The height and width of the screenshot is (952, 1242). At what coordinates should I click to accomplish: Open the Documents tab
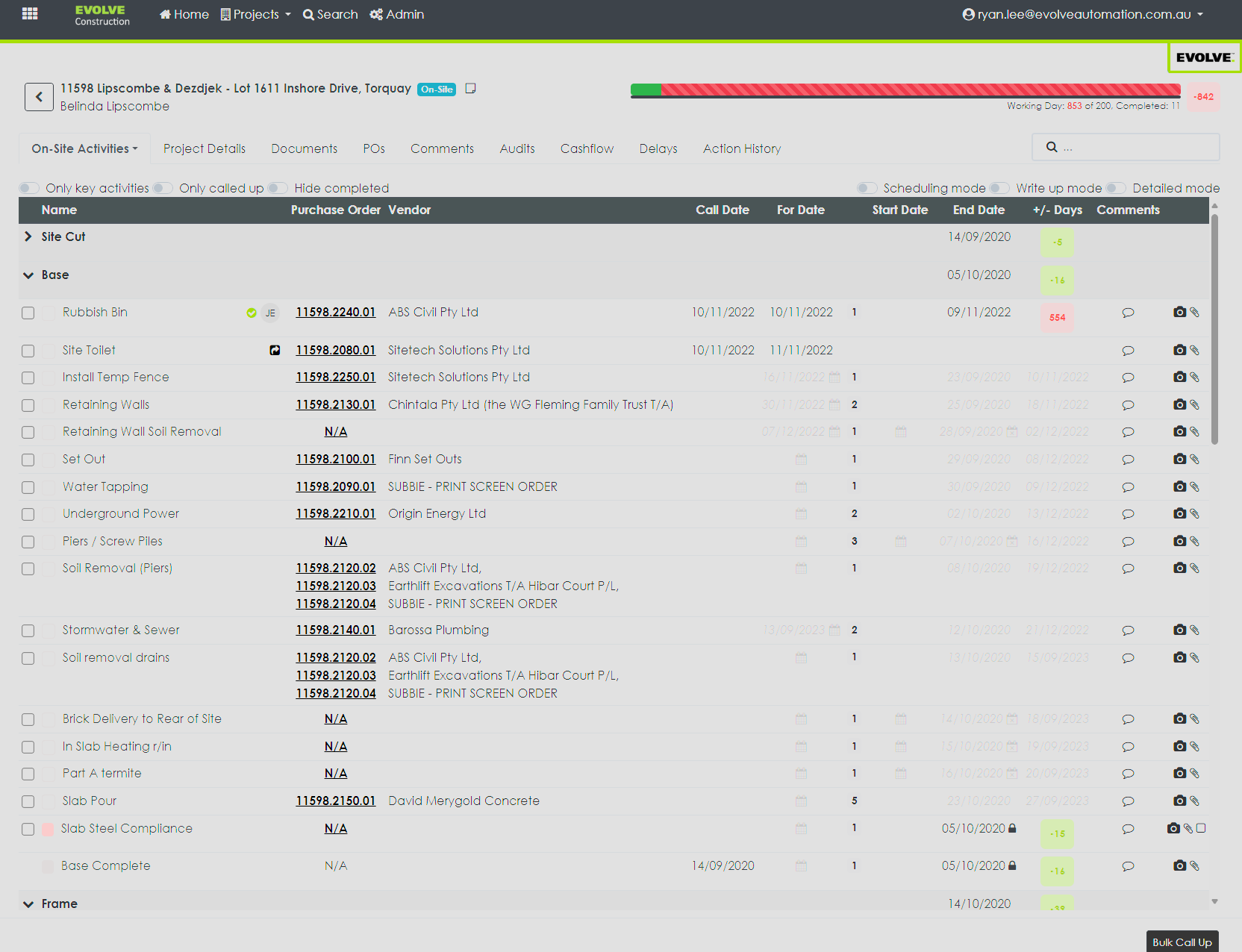click(x=304, y=148)
